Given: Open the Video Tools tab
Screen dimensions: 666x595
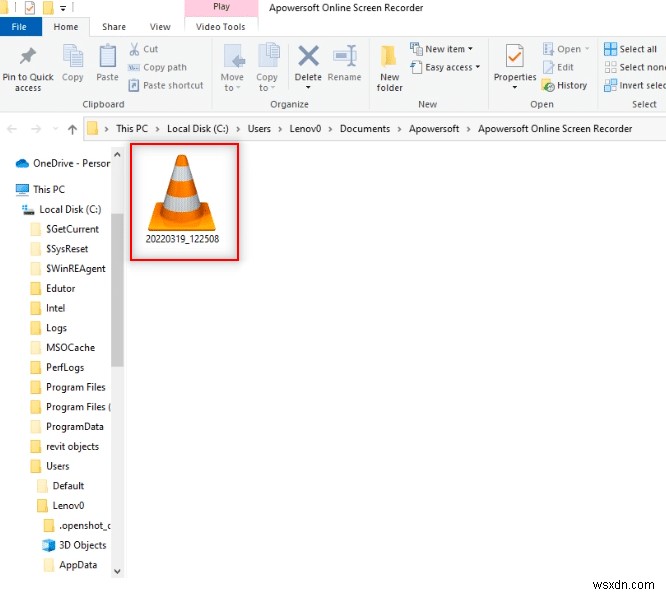Looking at the screenshot, I should coord(221,27).
